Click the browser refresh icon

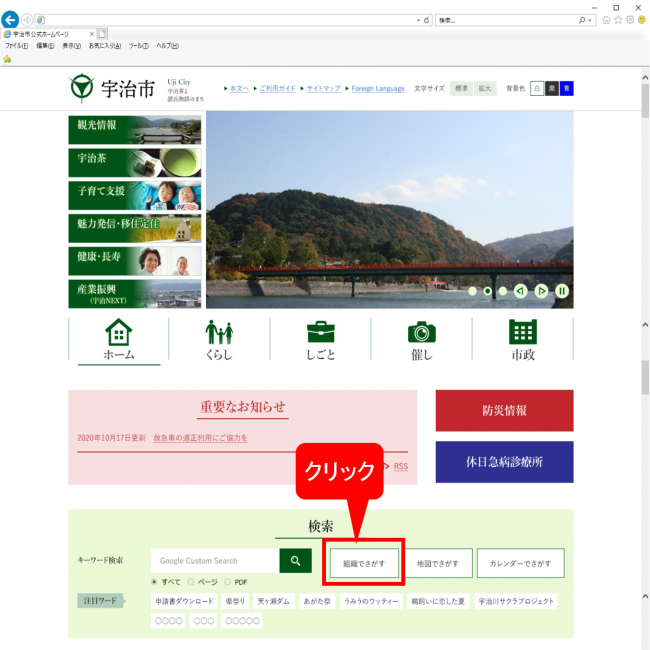[x=427, y=20]
